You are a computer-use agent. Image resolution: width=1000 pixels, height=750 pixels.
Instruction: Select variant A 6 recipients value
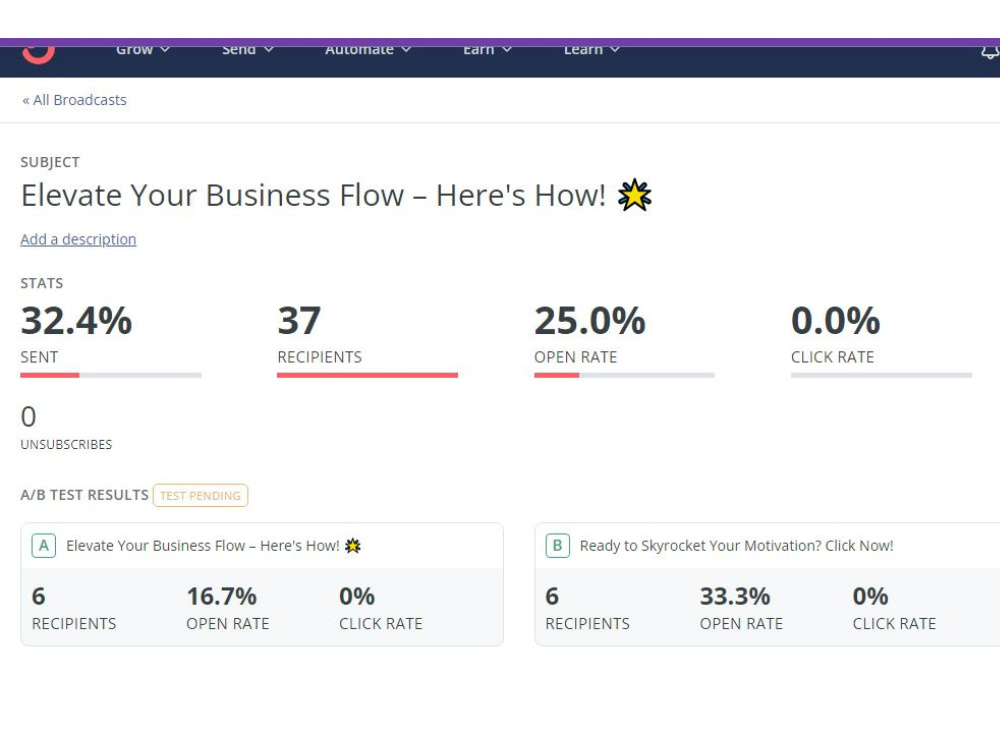click(39, 597)
